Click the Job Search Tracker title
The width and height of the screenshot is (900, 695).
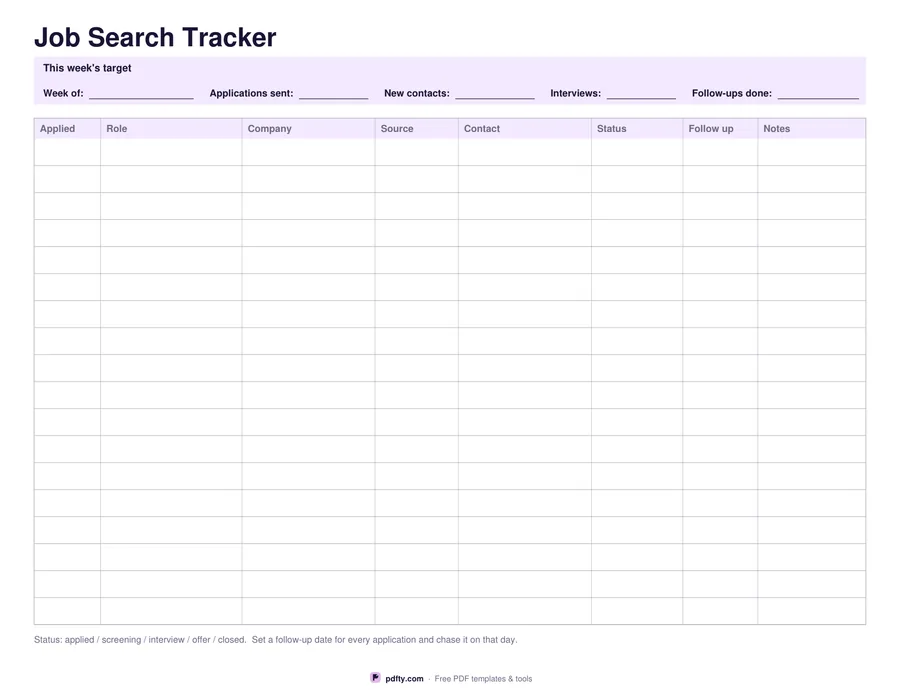pos(155,37)
